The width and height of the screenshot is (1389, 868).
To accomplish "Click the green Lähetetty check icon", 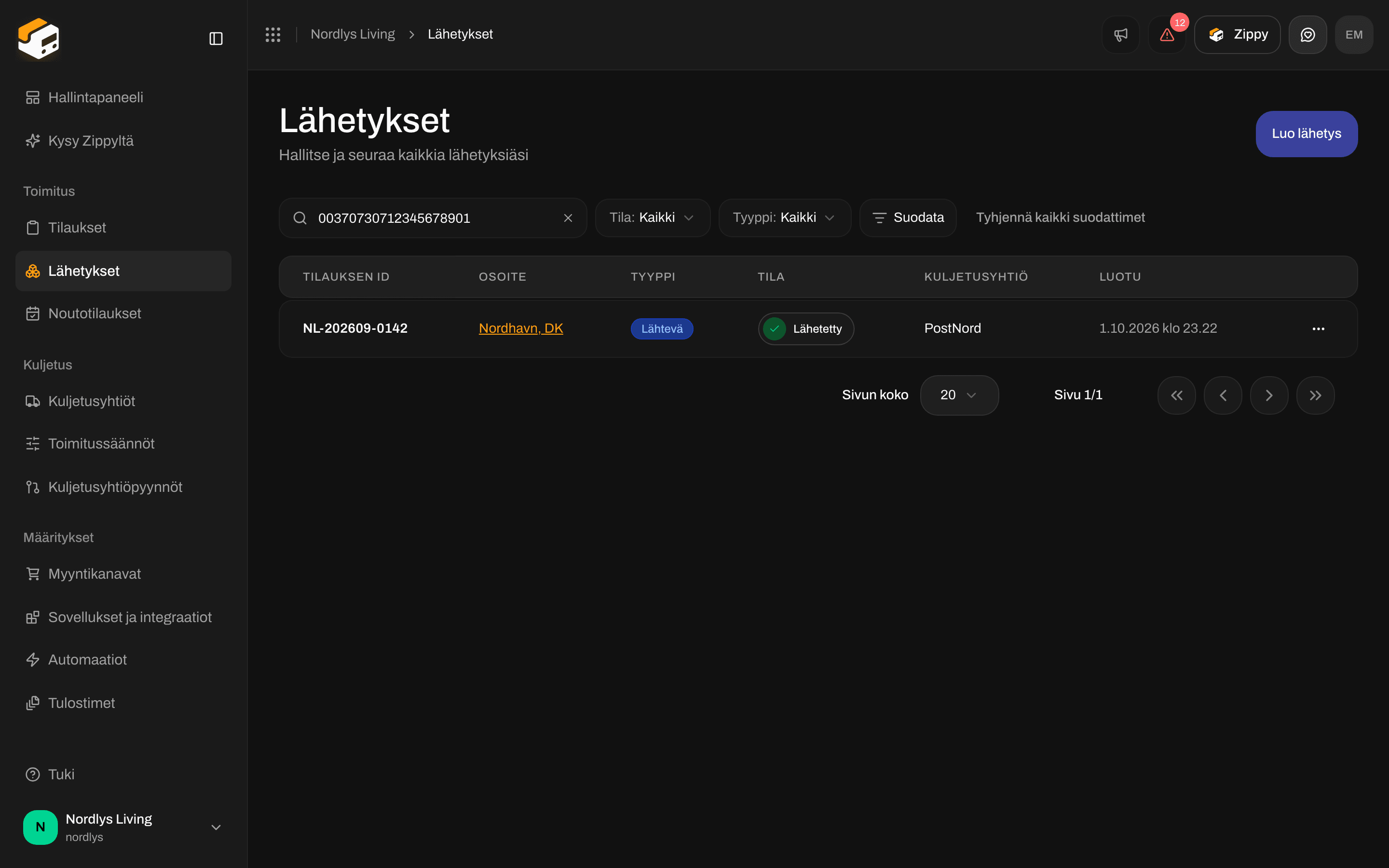I will [774, 329].
